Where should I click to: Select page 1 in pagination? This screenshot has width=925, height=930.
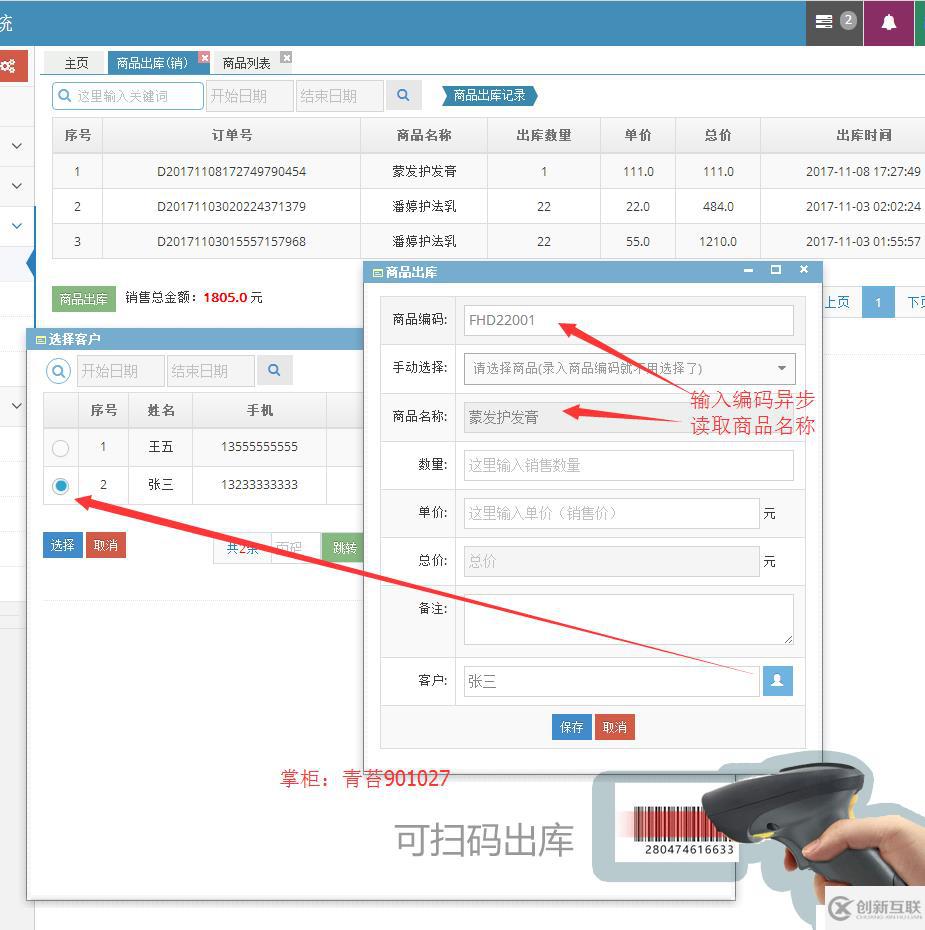click(x=878, y=302)
